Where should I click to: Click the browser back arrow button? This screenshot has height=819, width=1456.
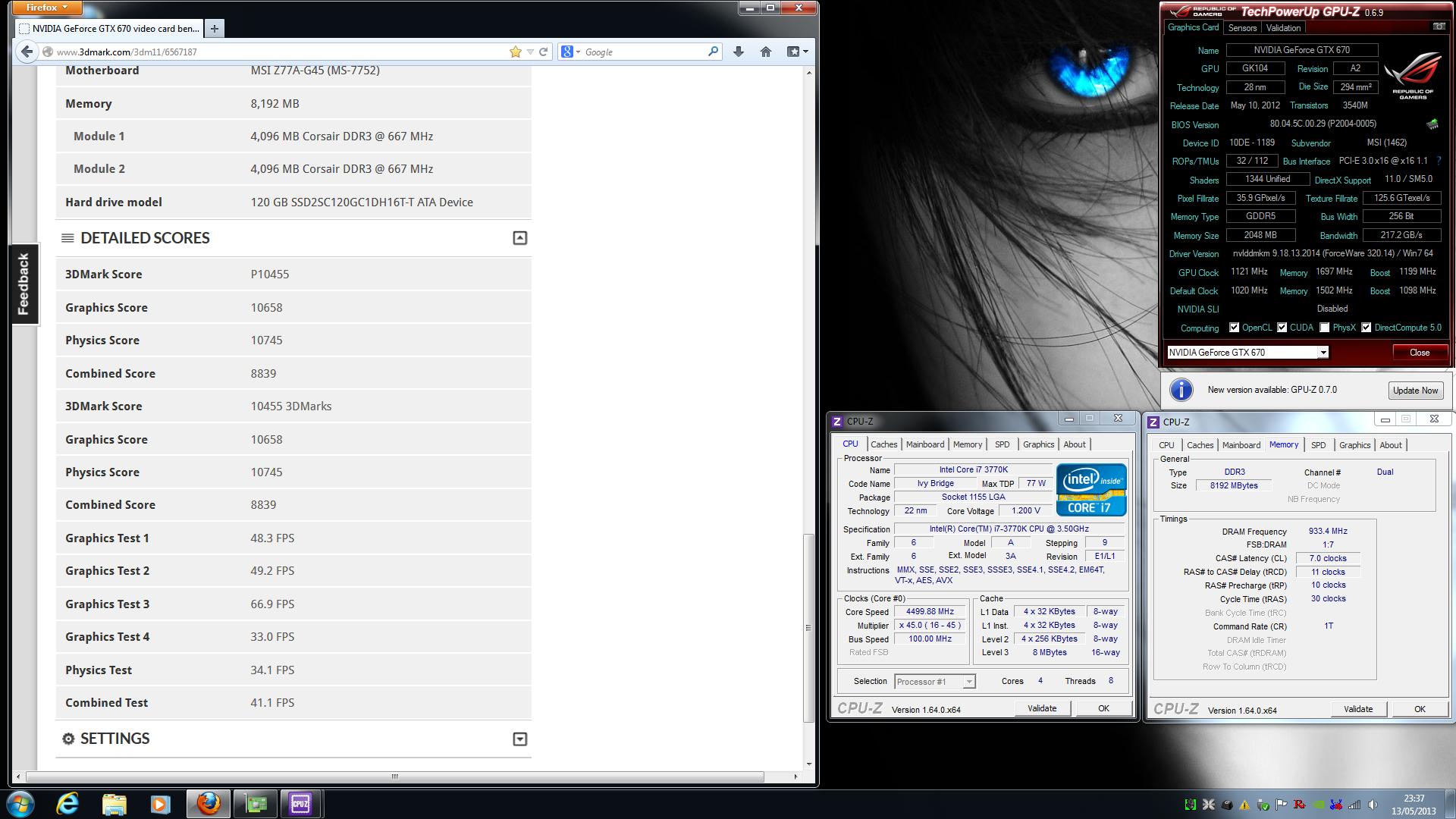27,52
